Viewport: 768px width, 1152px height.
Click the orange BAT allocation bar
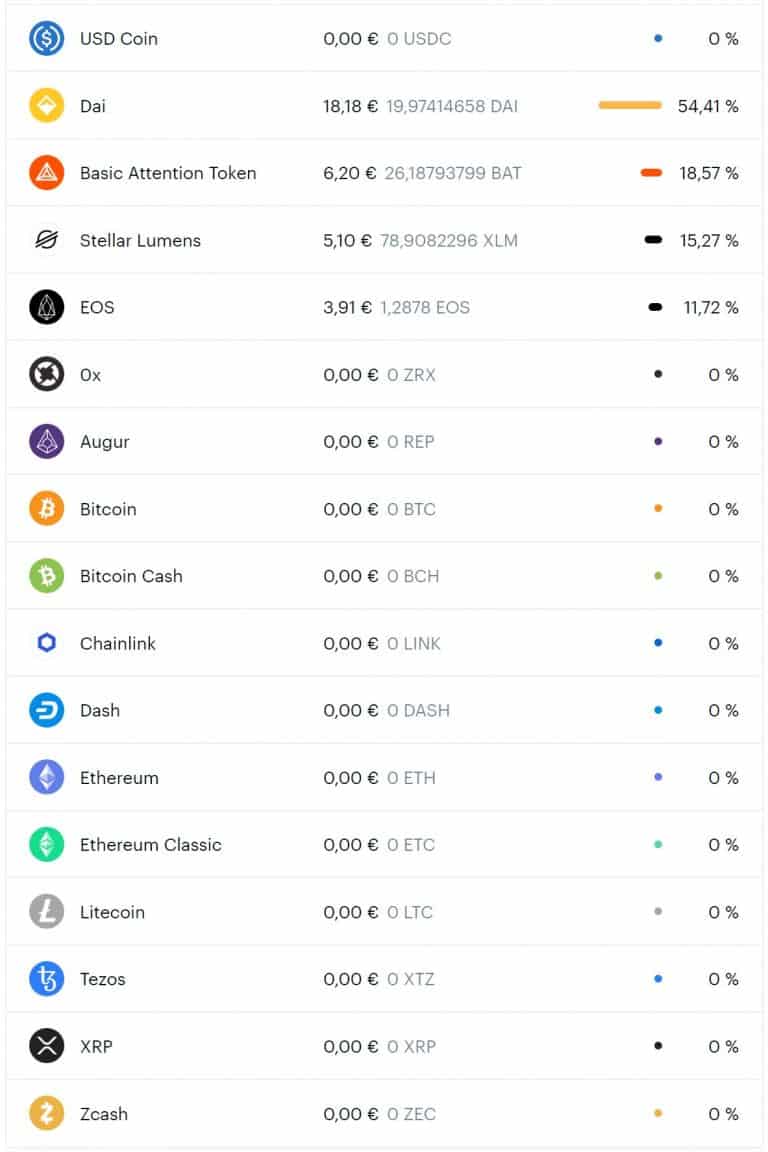pyautogui.click(x=651, y=173)
